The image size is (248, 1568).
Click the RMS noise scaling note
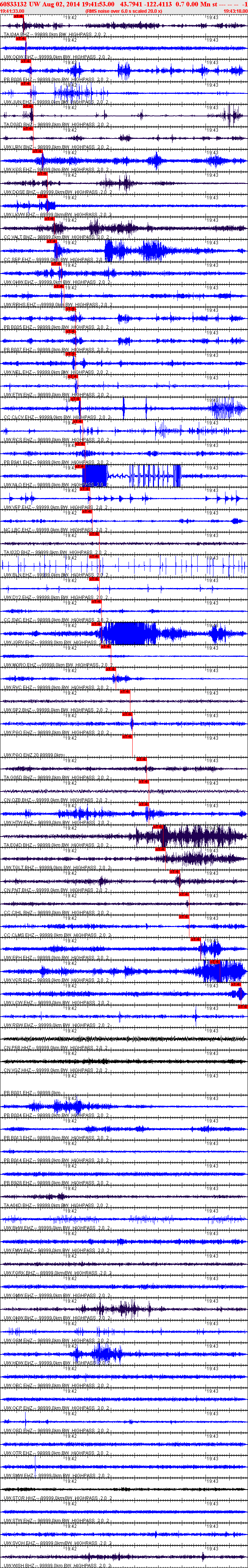point(124,11)
